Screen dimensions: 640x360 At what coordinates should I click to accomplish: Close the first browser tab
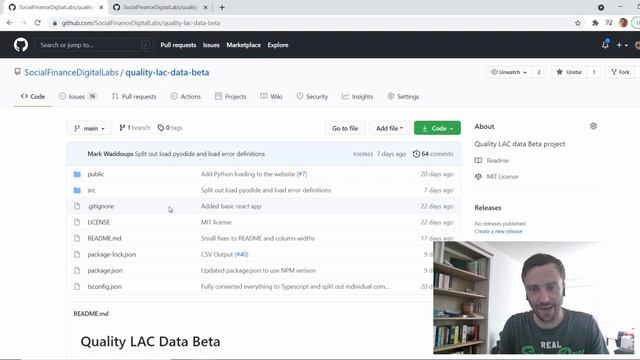[x=101, y=7]
